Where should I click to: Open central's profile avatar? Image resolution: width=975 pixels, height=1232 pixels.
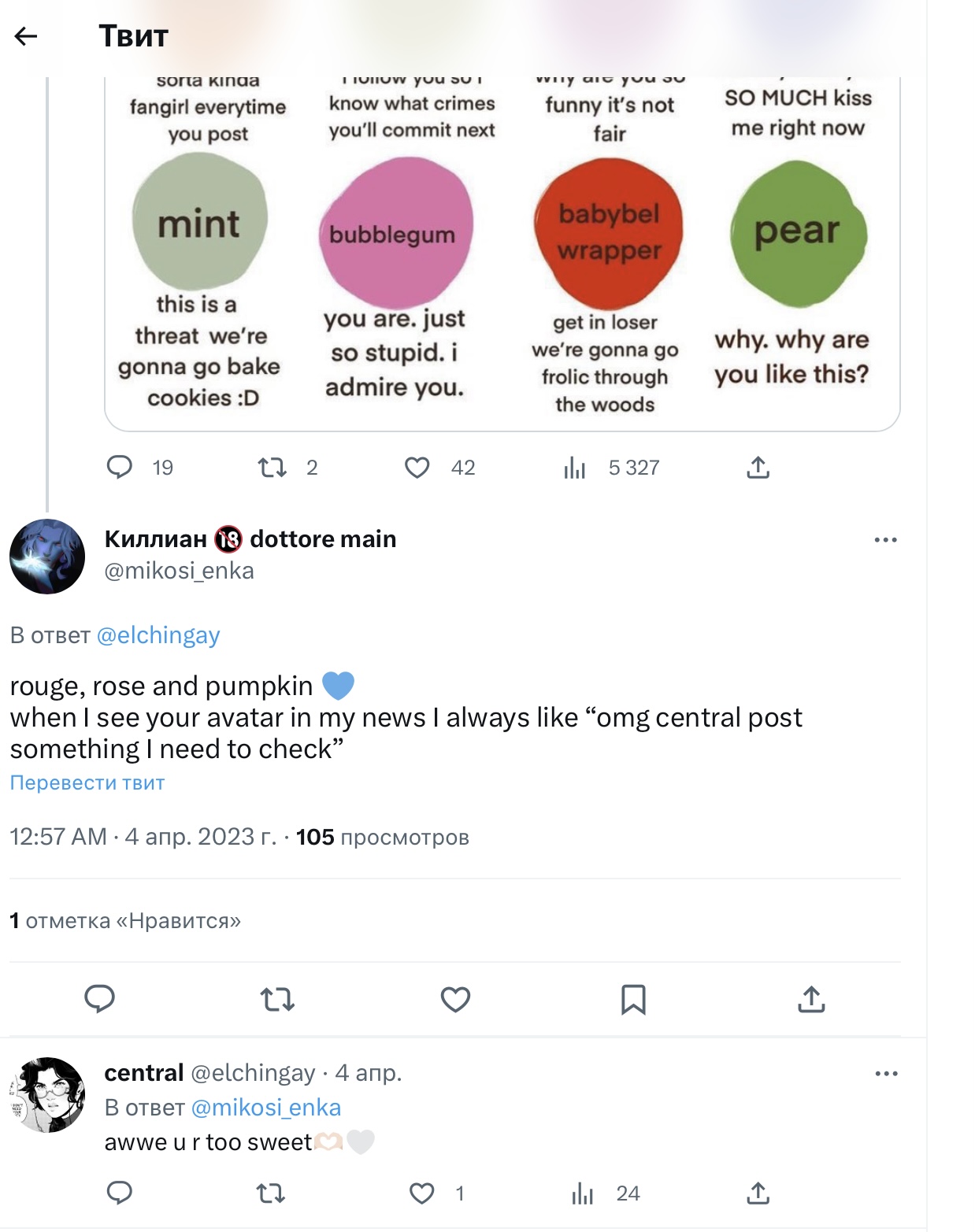[47, 1095]
